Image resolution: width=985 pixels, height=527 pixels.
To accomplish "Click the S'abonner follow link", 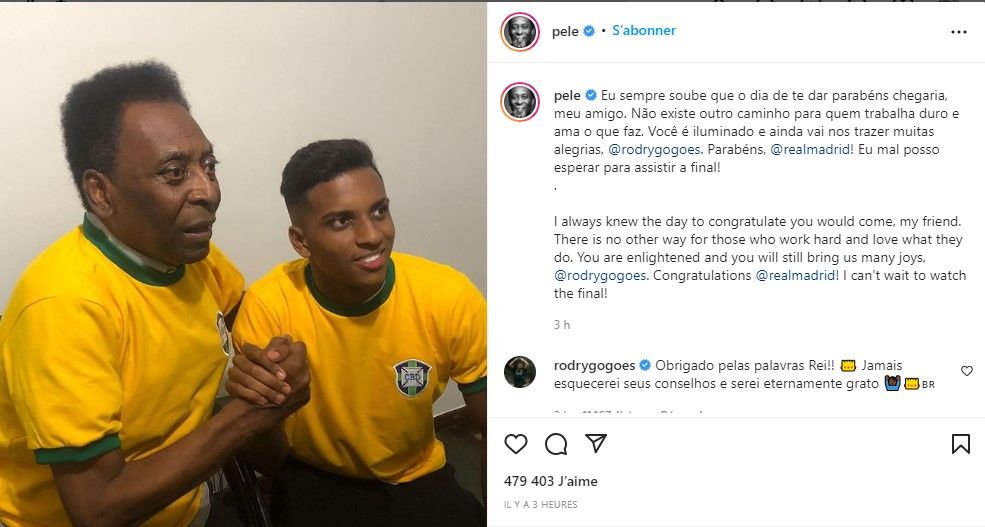I will [x=644, y=30].
